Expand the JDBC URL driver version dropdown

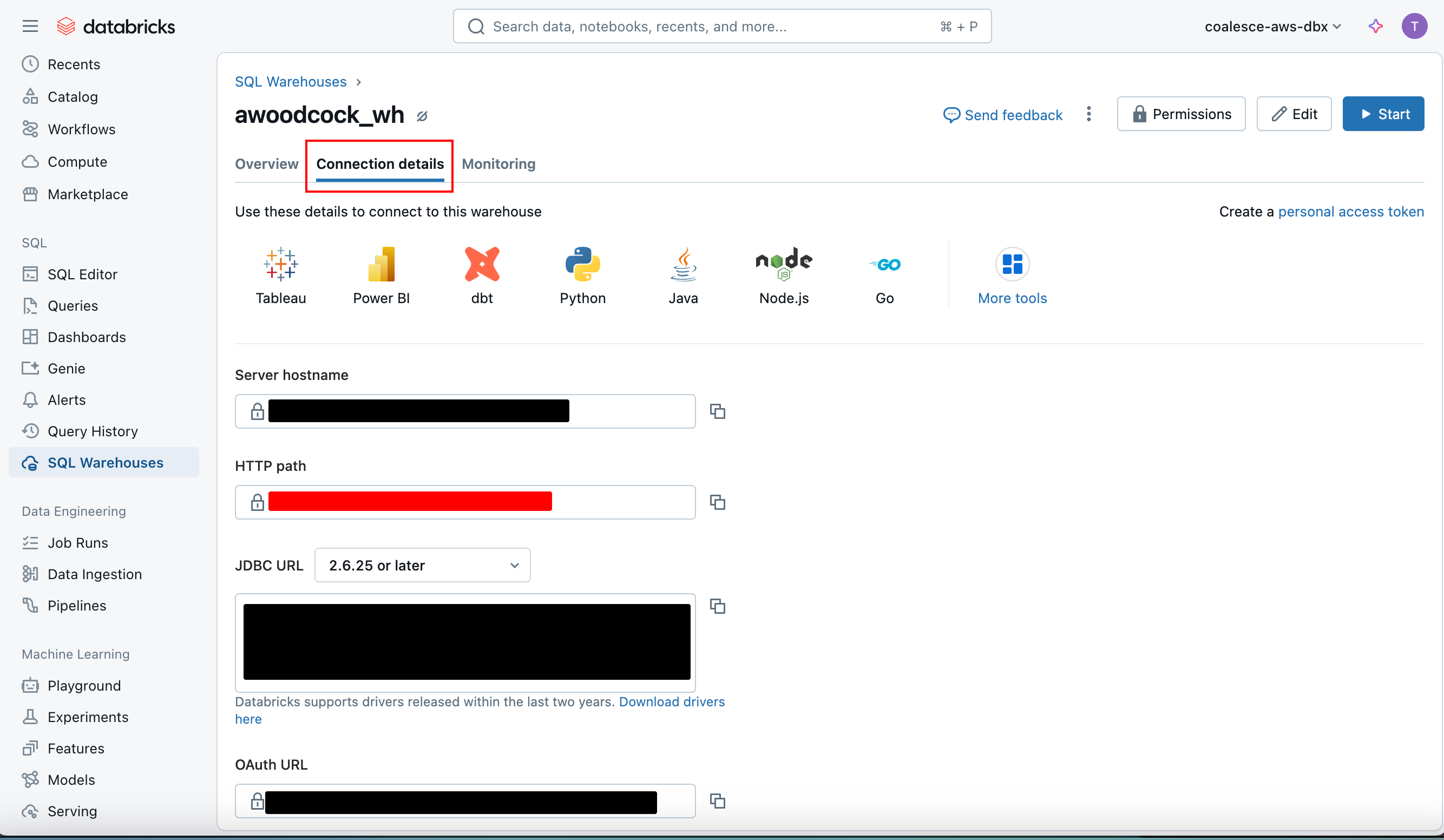(422, 566)
